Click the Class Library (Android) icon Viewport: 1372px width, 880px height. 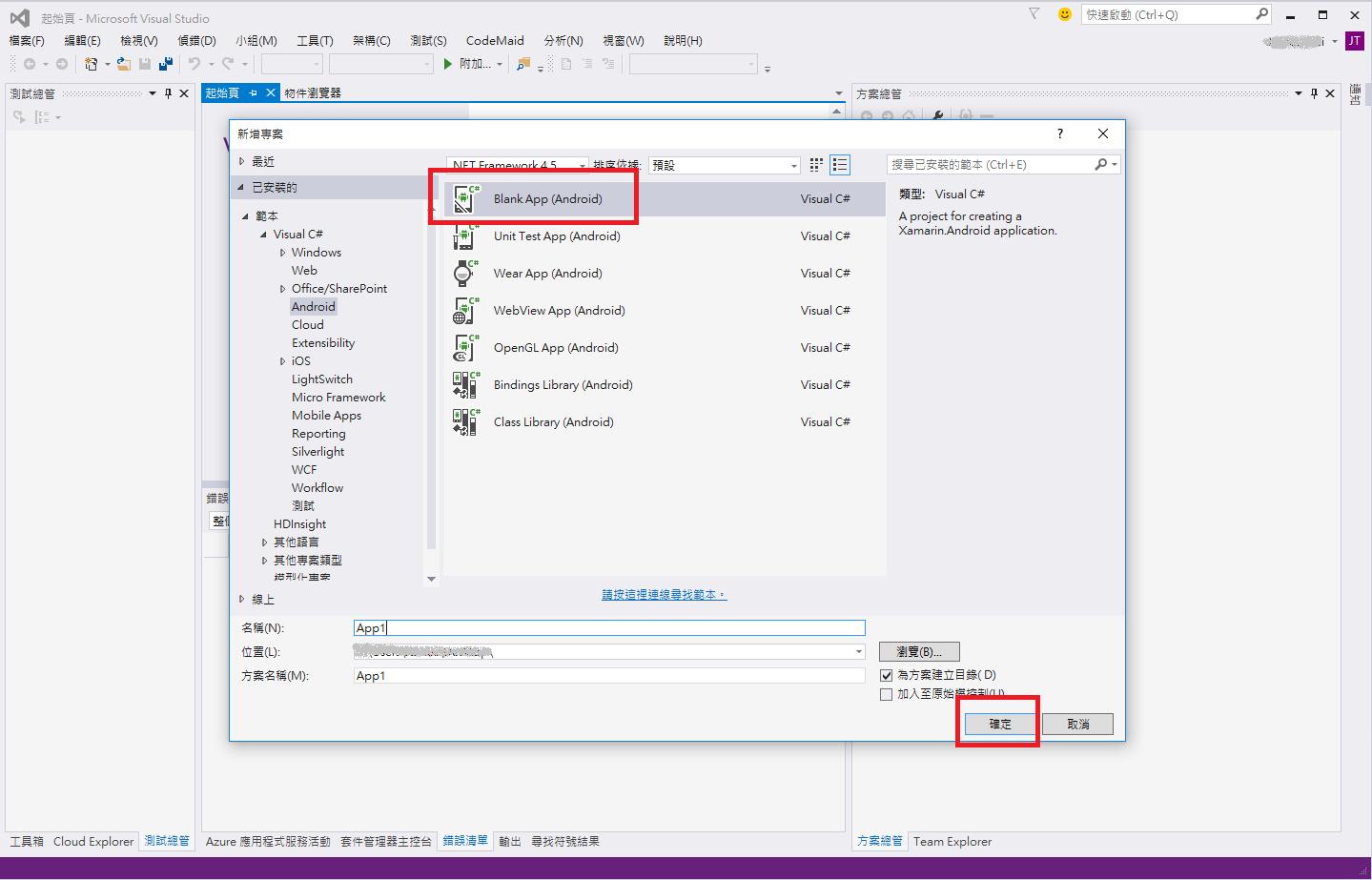tap(465, 421)
